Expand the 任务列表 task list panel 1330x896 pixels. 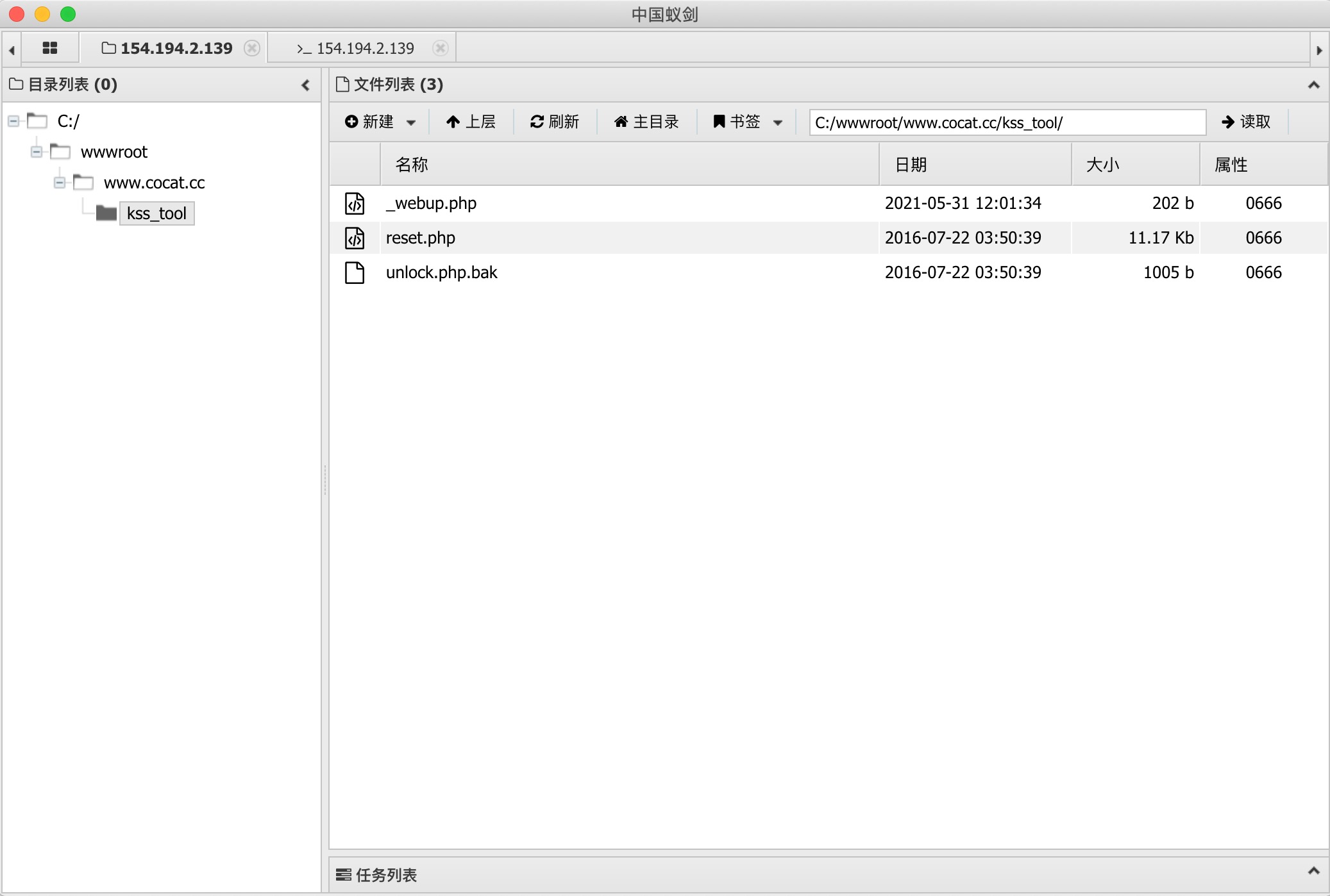(1313, 870)
